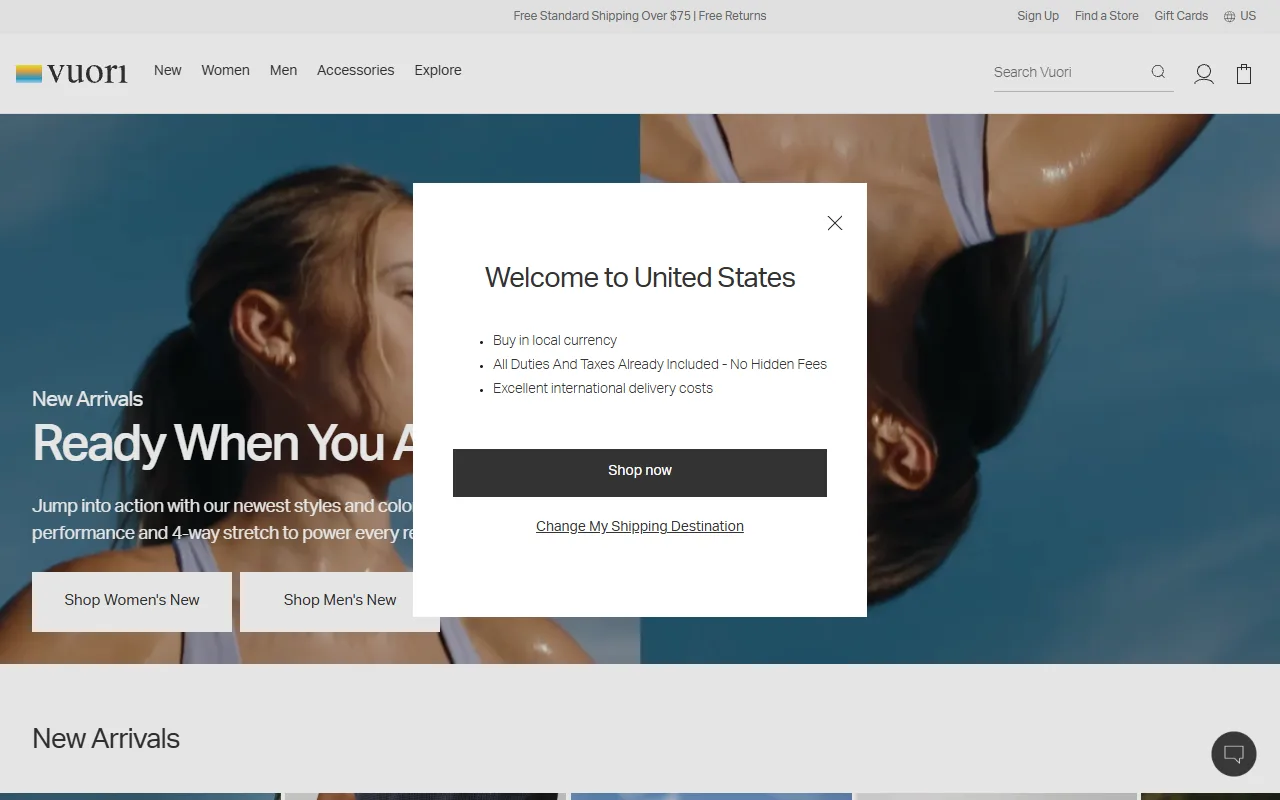The image size is (1280, 800).
Task: Open the New menu
Action: [x=168, y=70]
